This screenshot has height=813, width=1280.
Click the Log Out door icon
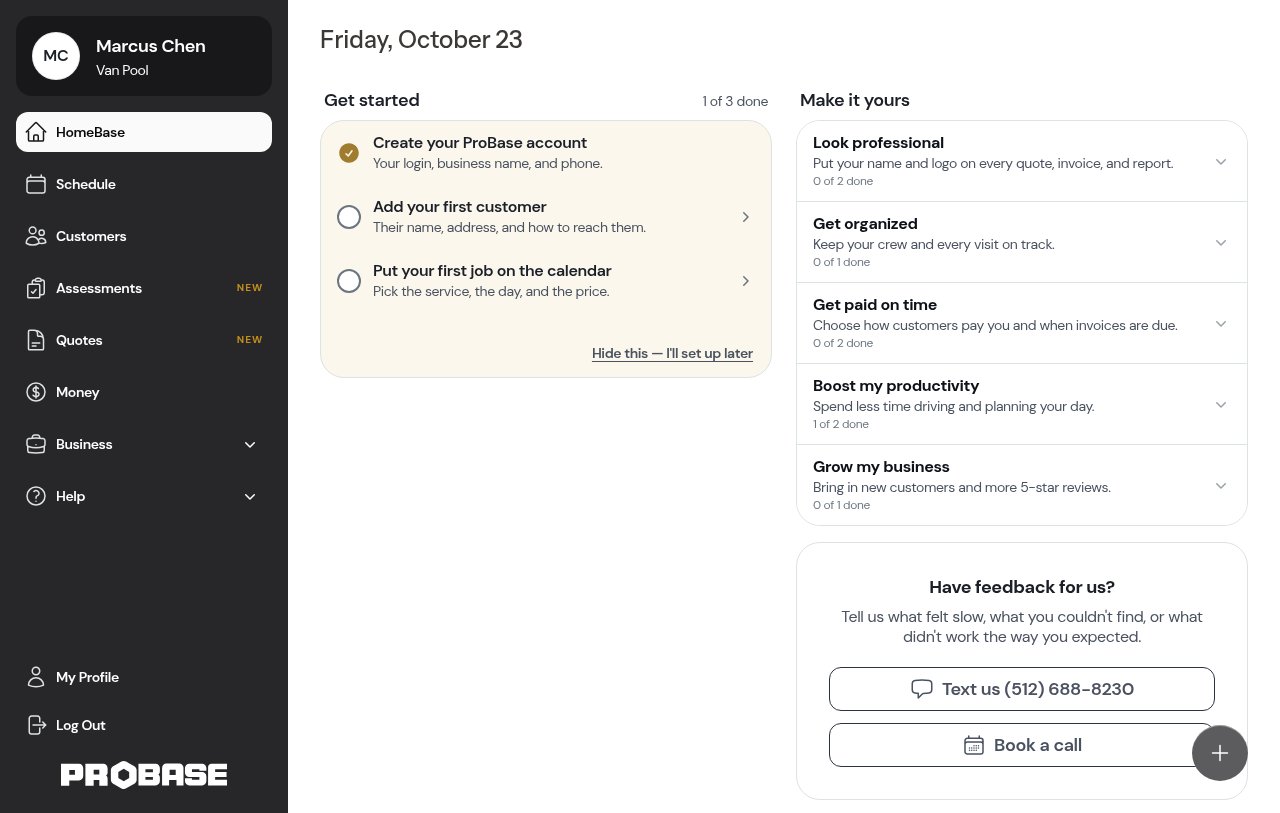[36, 725]
